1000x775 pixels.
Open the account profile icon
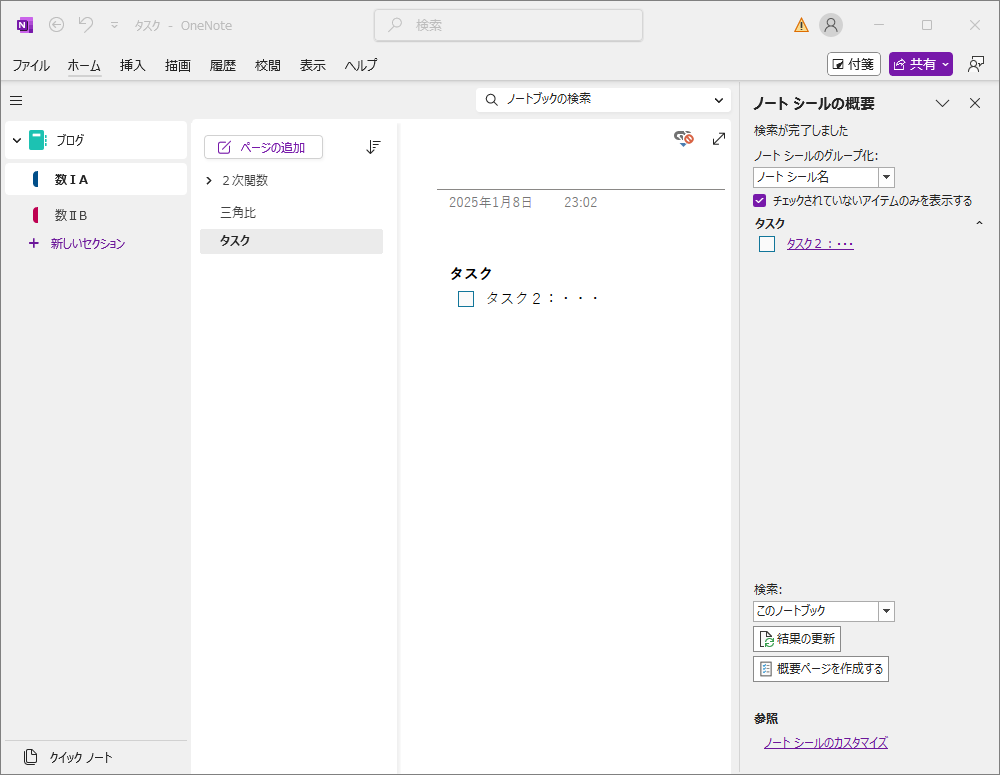pyautogui.click(x=830, y=25)
